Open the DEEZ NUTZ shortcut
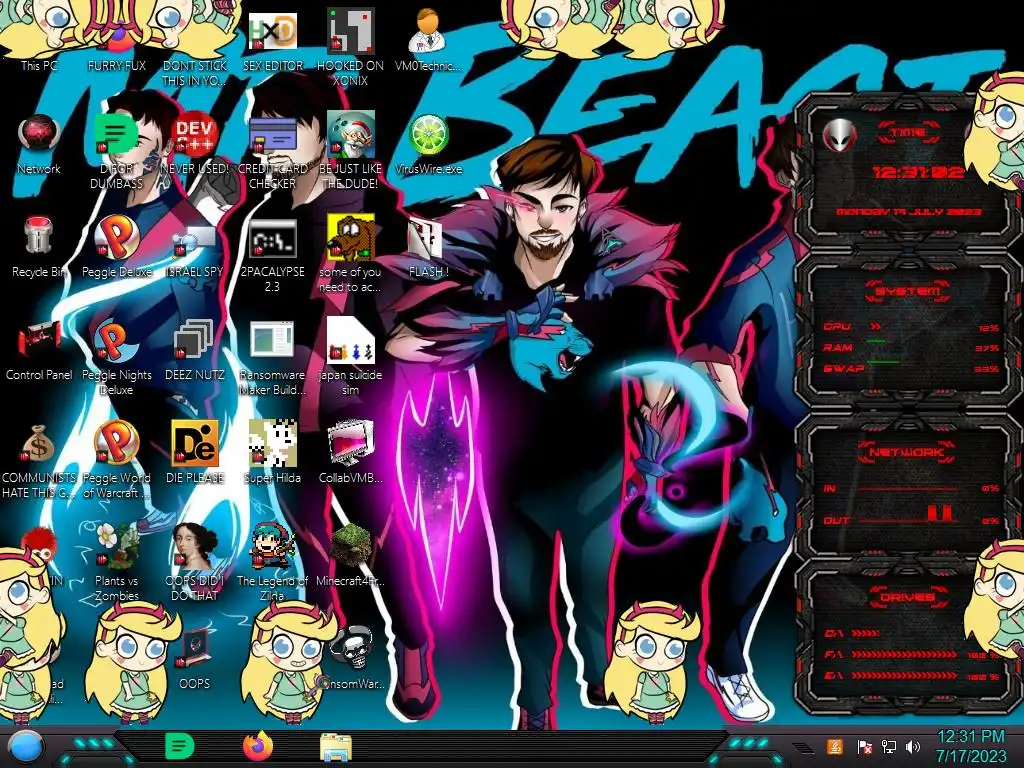Screen dimensions: 1024x768 195,349
